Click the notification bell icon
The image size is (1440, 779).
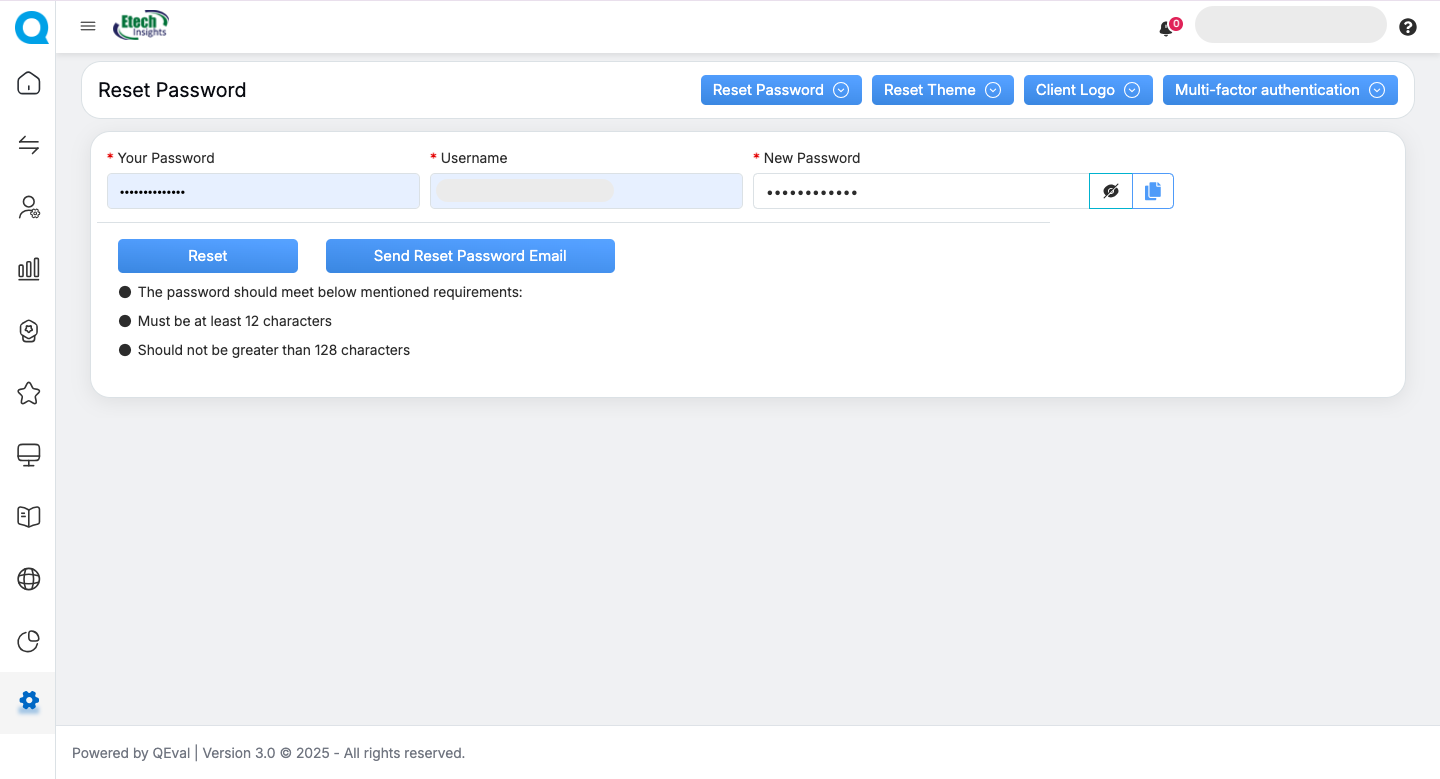click(x=1166, y=29)
